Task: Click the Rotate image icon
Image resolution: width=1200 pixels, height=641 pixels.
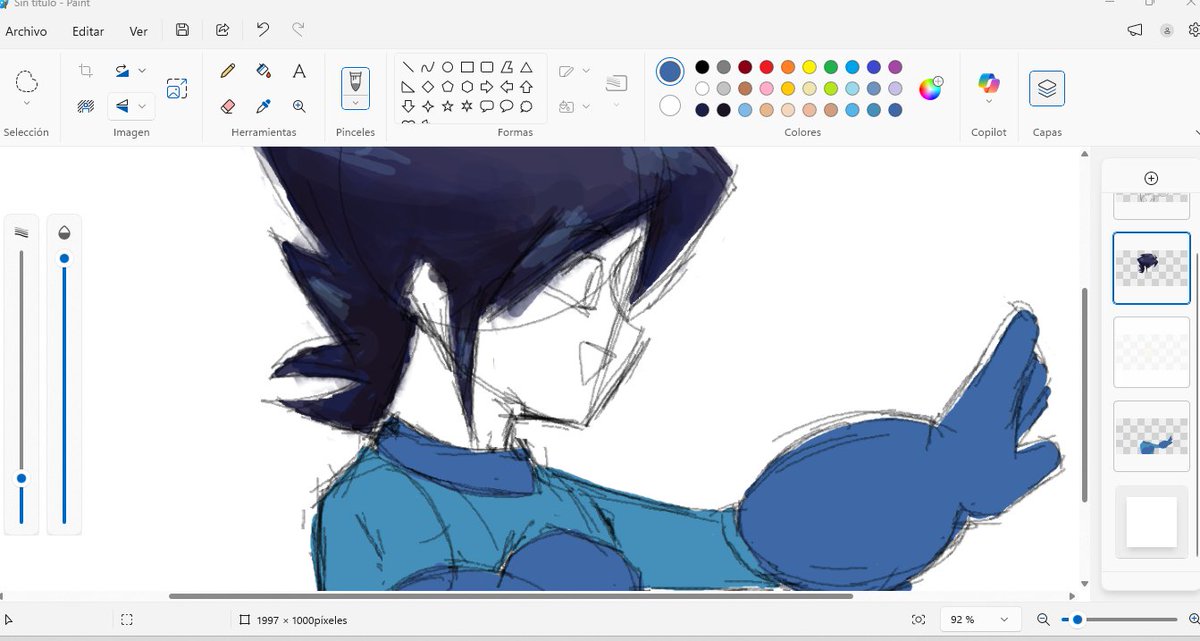Action: point(121,70)
